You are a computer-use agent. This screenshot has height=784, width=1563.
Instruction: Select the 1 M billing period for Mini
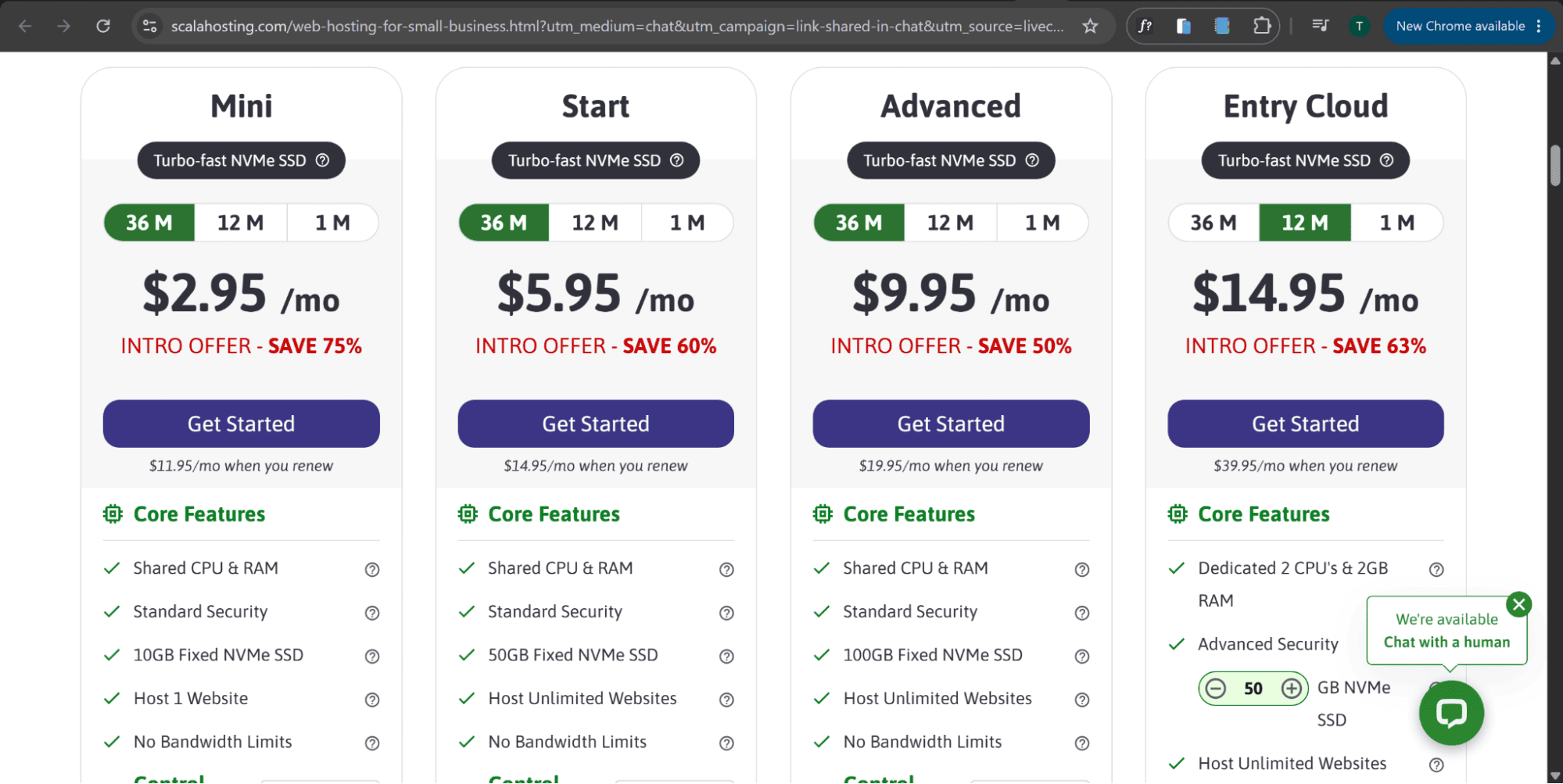(332, 223)
